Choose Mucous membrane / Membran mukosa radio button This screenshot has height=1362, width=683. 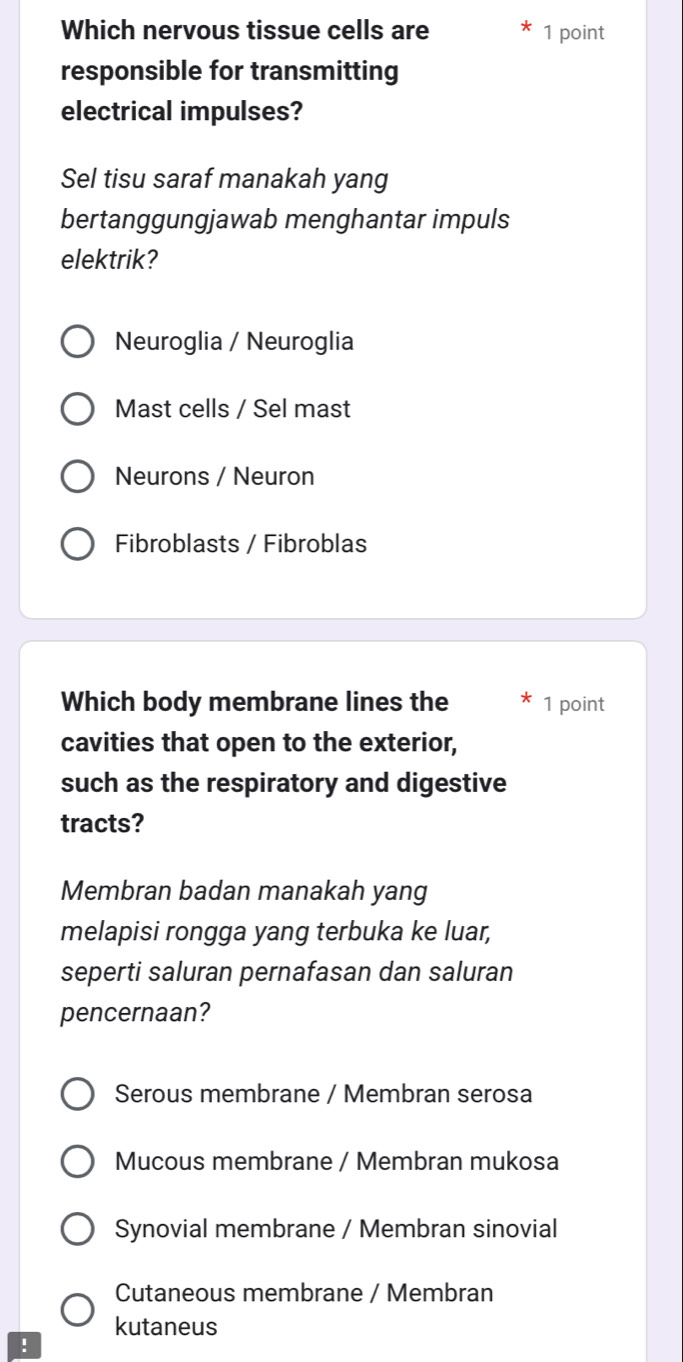coord(78,1162)
